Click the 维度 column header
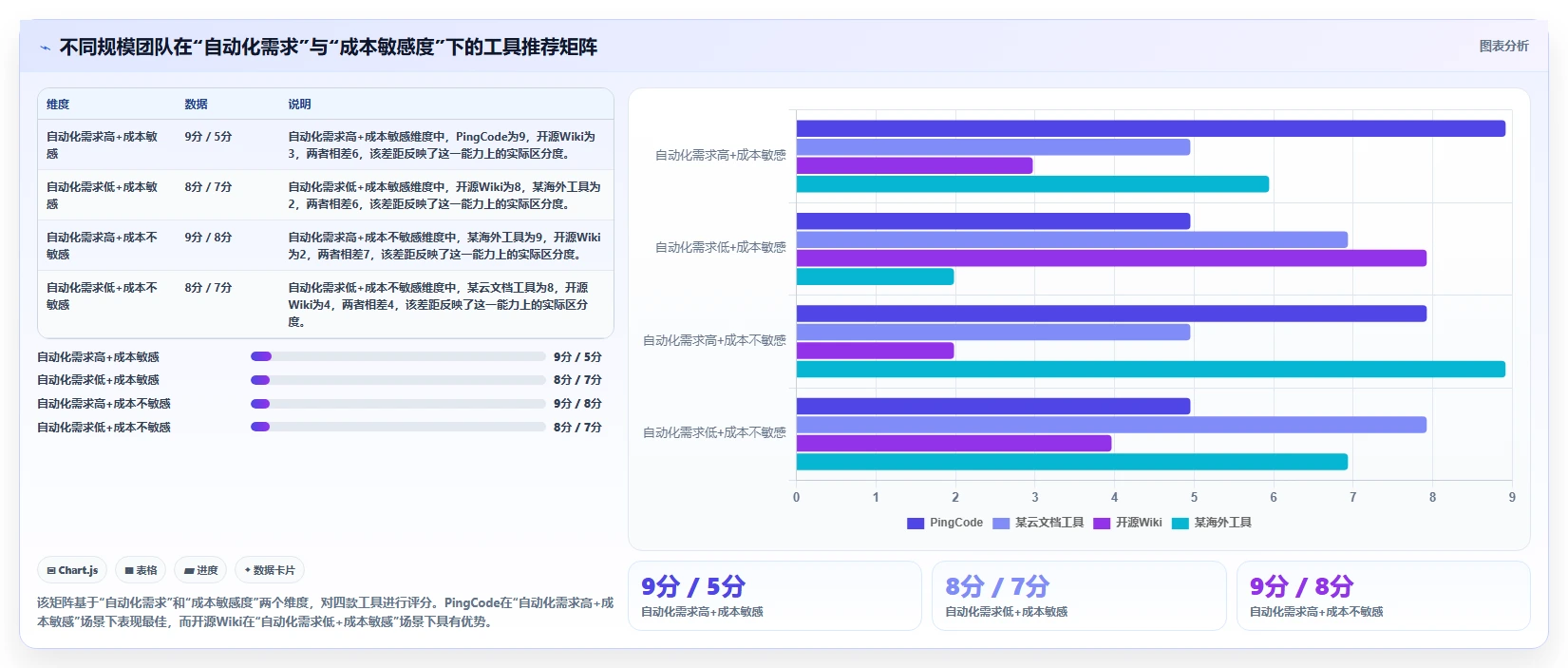The height and width of the screenshot is (668, 1568). (58, 105)
